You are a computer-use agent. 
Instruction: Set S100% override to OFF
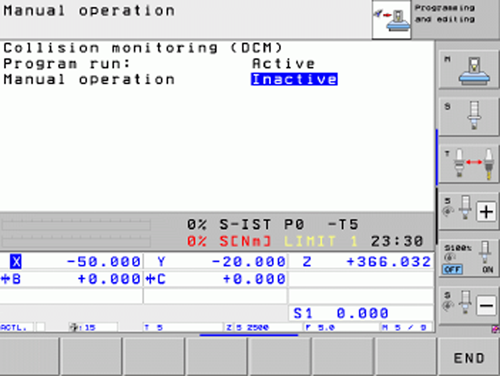[x=452, y=269]
